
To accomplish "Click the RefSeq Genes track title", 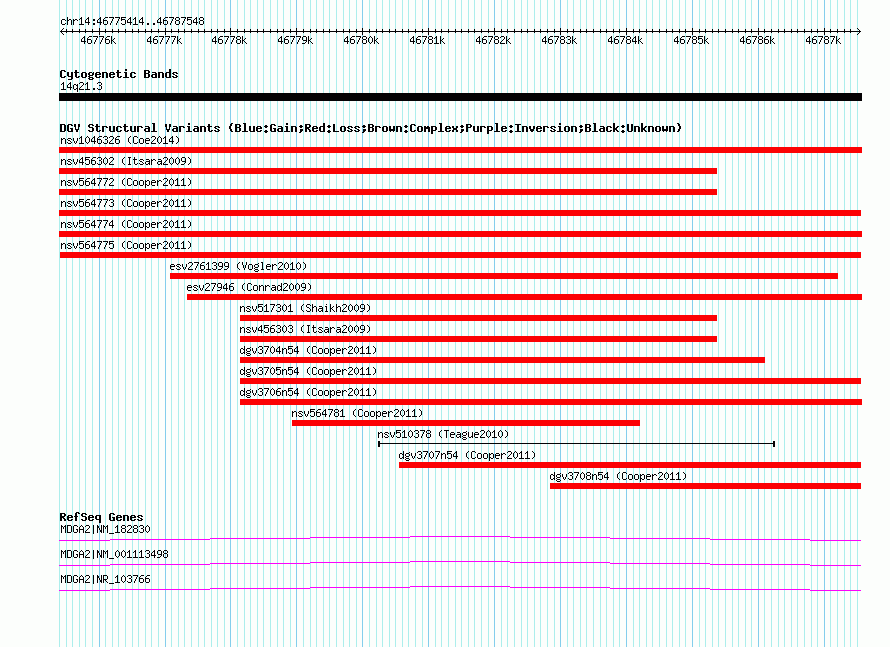I will (x=101, y=517).
